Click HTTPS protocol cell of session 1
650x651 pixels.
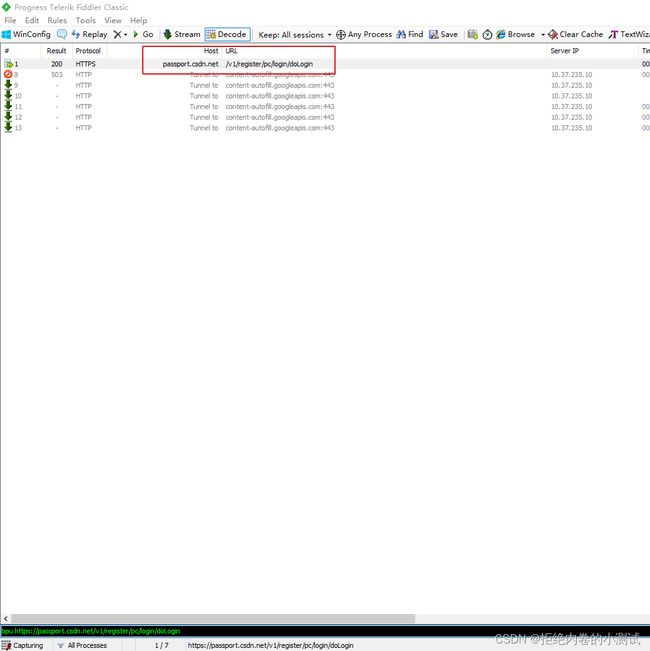(85, 64)
